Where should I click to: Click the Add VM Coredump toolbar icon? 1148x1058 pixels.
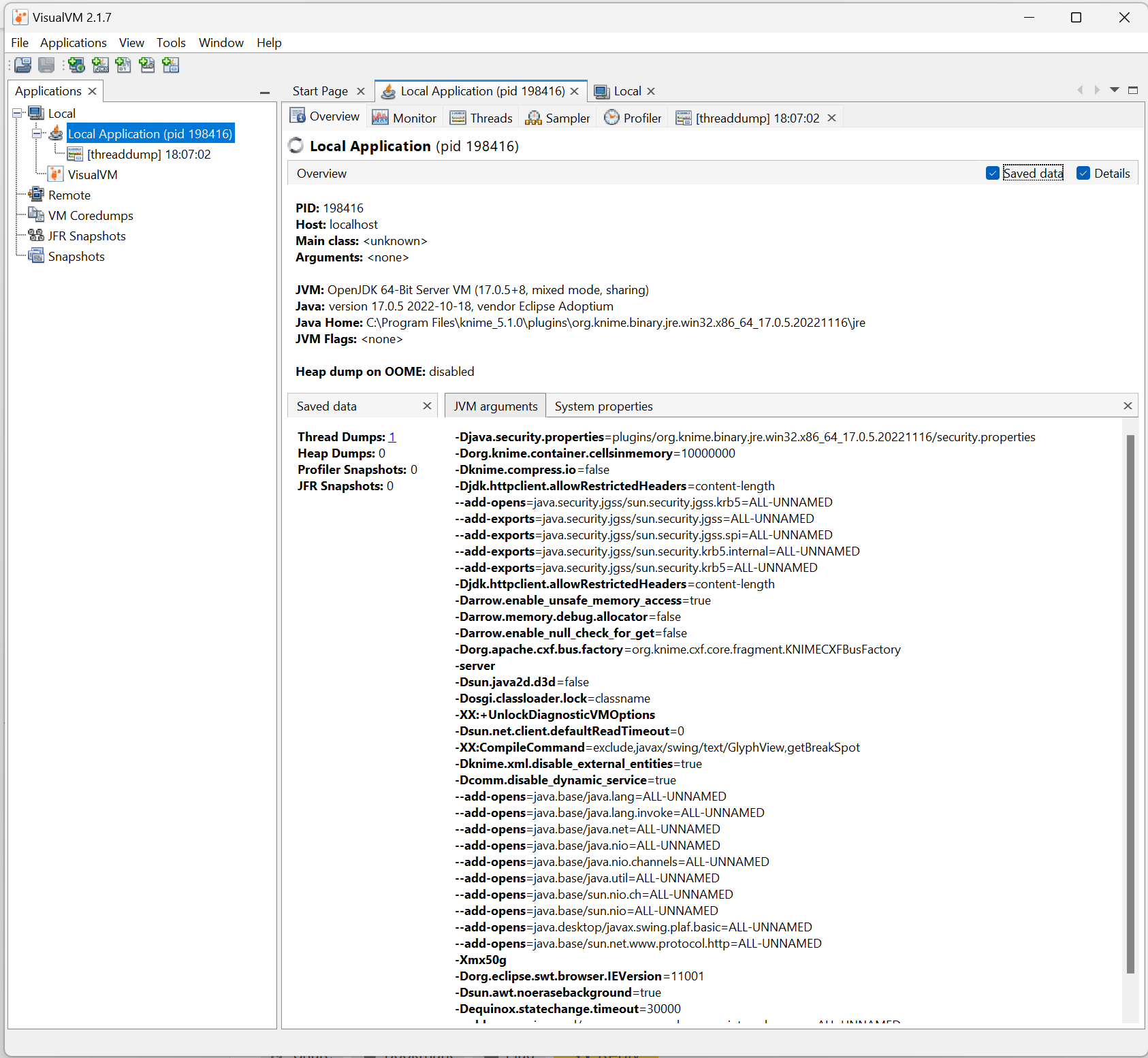[x=123, y=65]
